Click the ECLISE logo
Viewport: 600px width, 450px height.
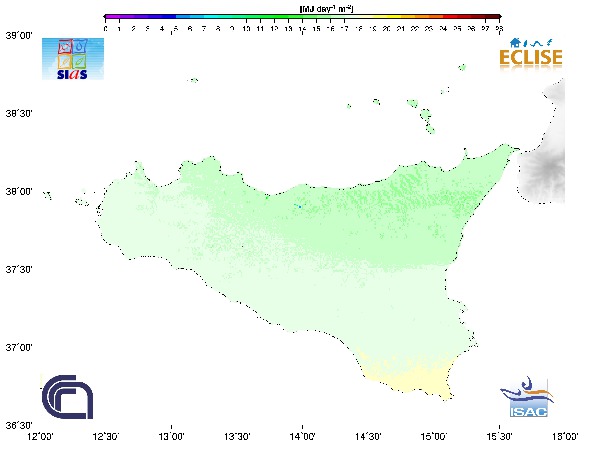click(531, 54)
